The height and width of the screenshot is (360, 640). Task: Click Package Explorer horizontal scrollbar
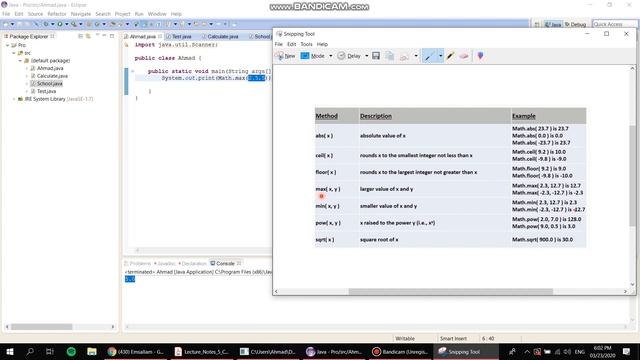tap(41, 327)
